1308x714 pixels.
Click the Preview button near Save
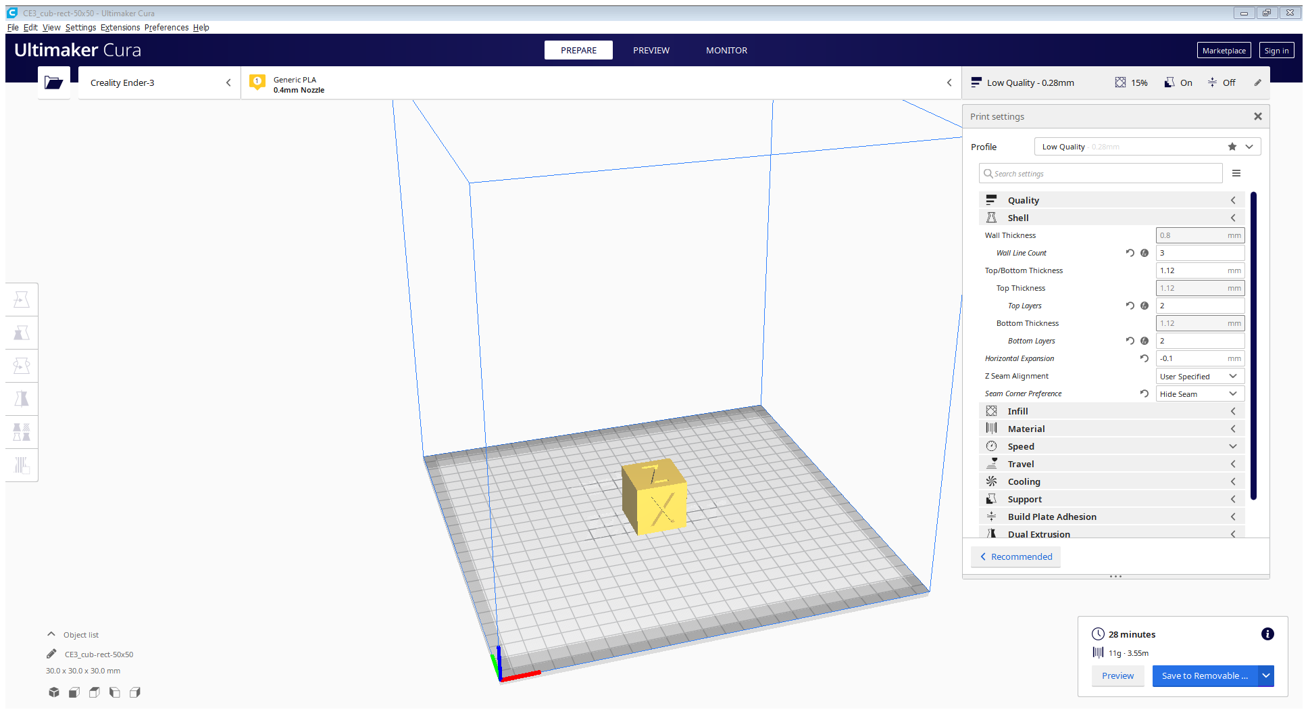click(1117, 676)
